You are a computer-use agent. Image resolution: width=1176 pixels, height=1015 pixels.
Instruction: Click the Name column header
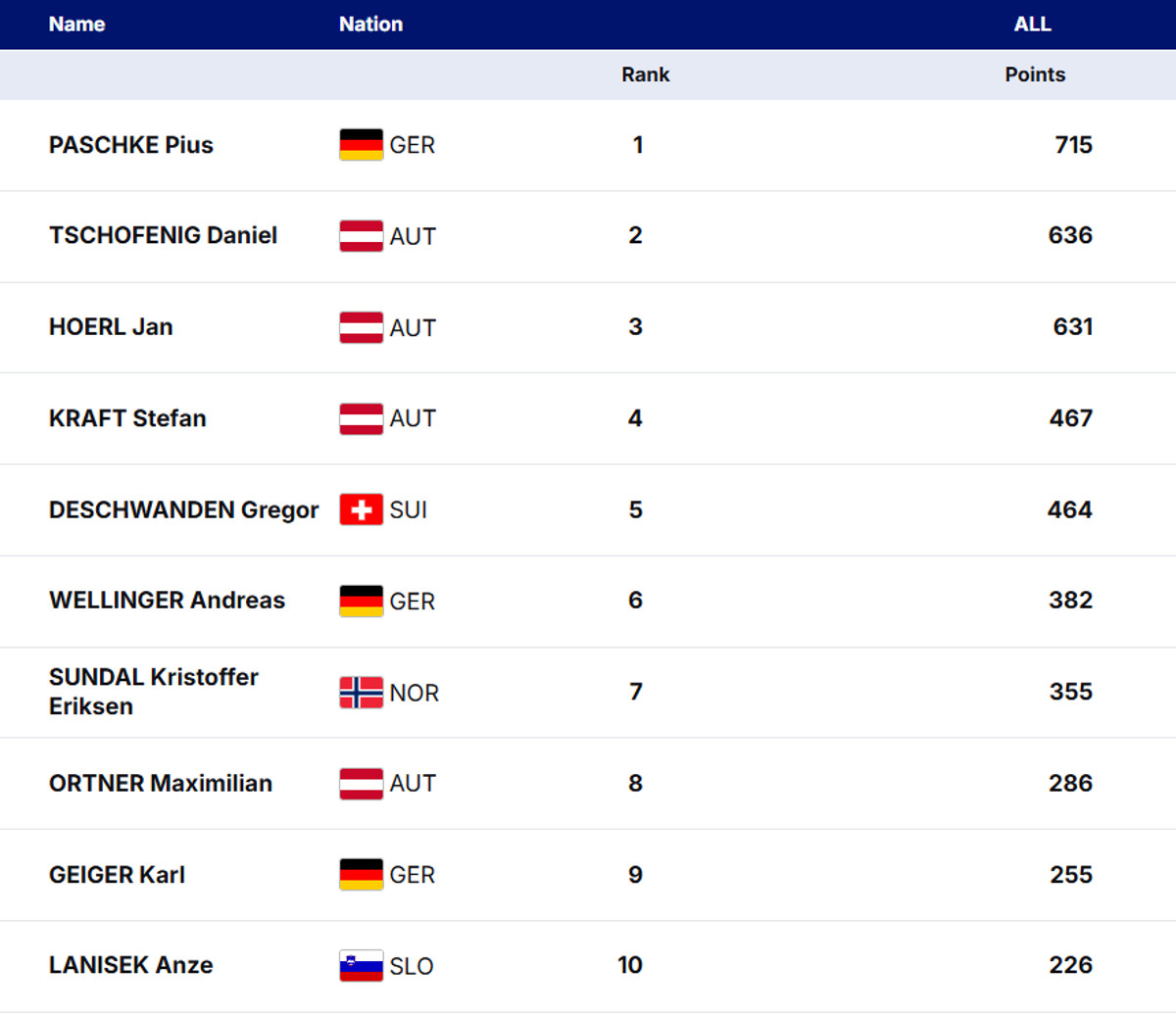click(76, 24)
